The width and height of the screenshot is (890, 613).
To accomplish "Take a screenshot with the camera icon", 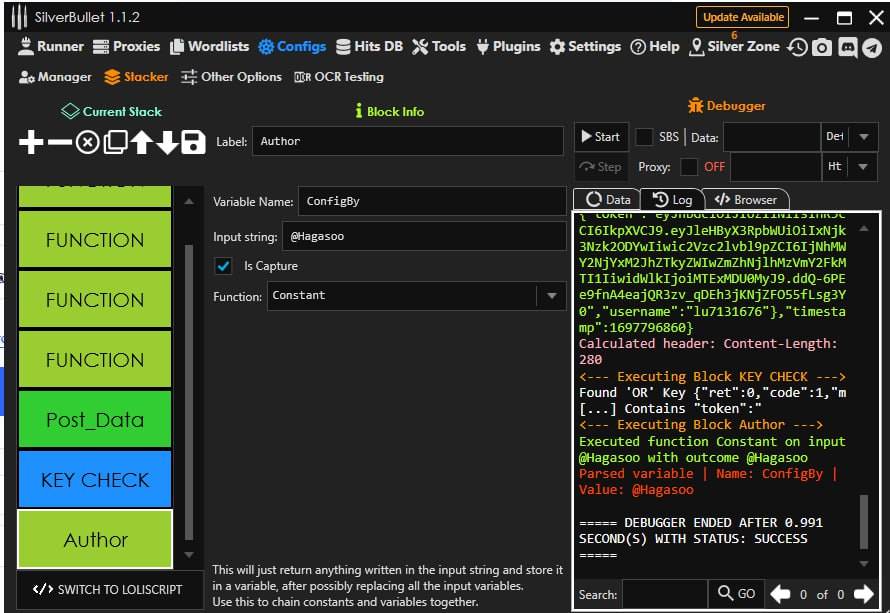I will (822, 47).
